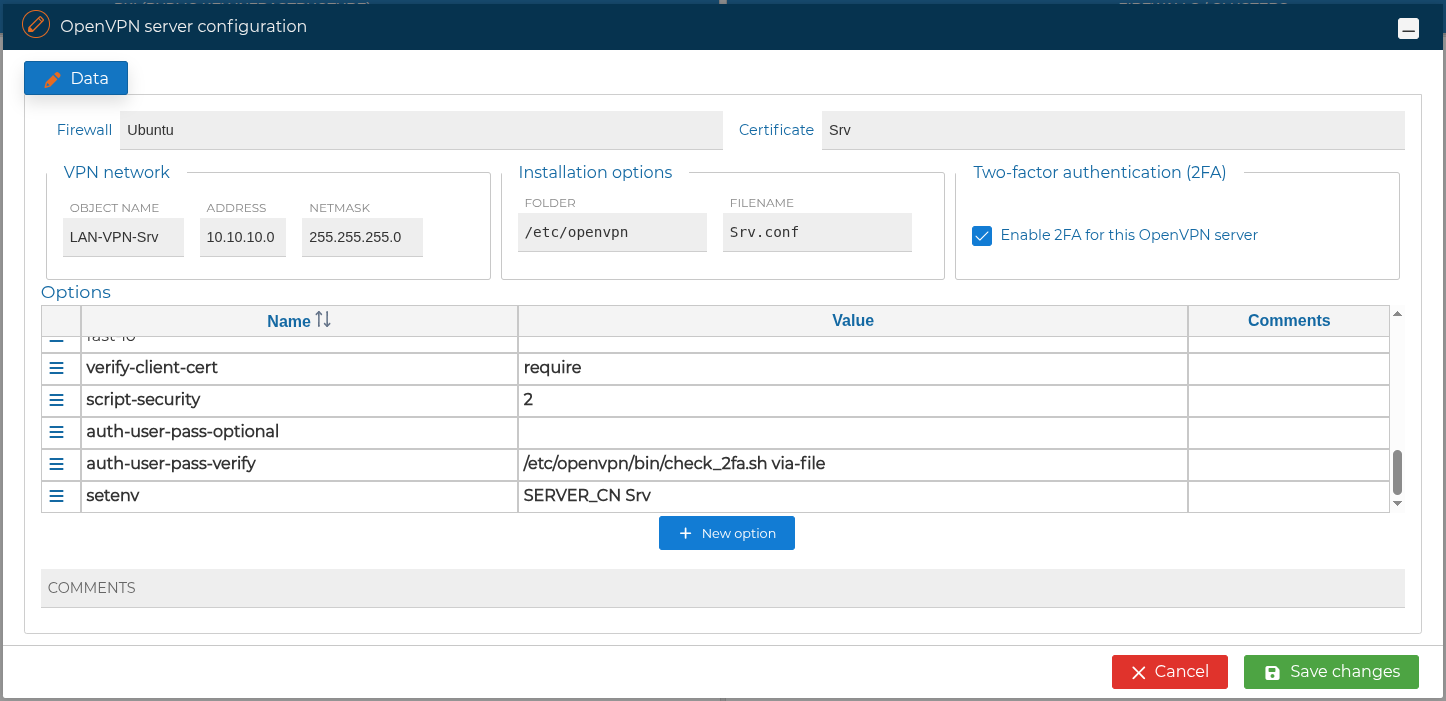Click the drag handle icon of setenv row
The width and height of the screenshot is (1446, 701).
coord(57,496)
